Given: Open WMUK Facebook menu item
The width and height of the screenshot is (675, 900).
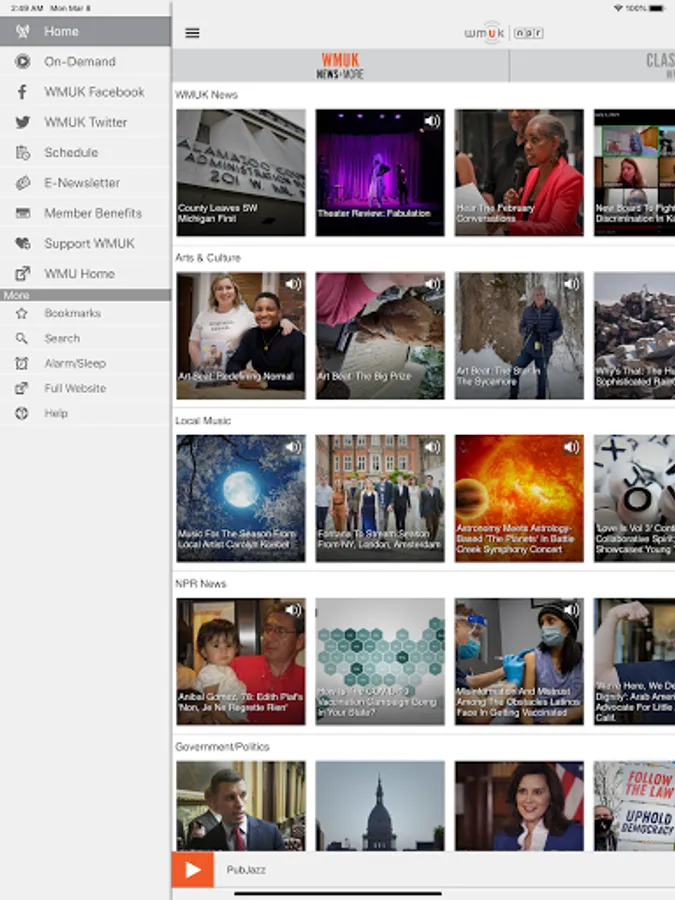Looking at the screenshot, I should pyautogui.click(x=86, y=92).
